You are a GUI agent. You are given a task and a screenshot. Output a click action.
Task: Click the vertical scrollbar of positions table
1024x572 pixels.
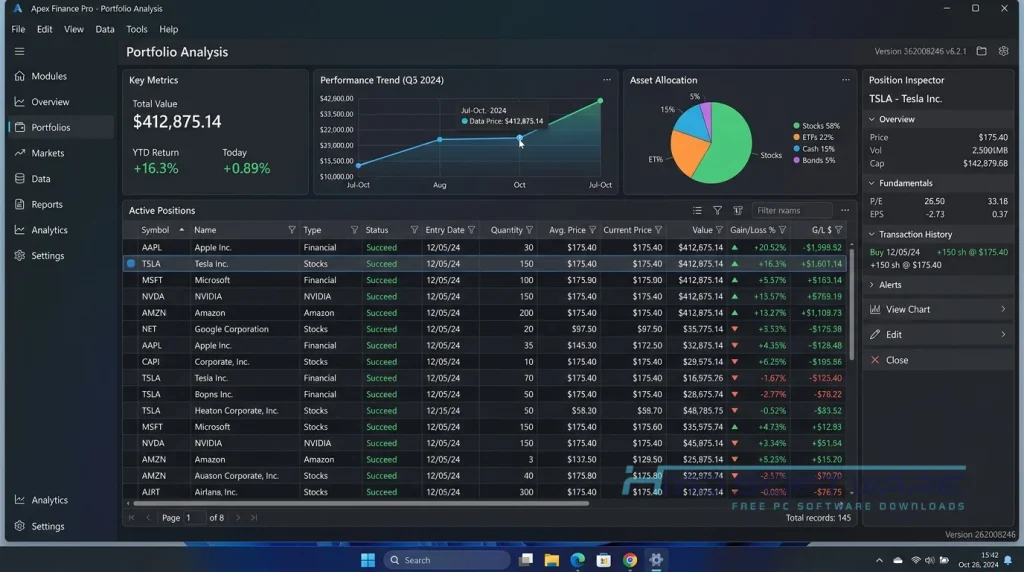[x=851, y=305]
